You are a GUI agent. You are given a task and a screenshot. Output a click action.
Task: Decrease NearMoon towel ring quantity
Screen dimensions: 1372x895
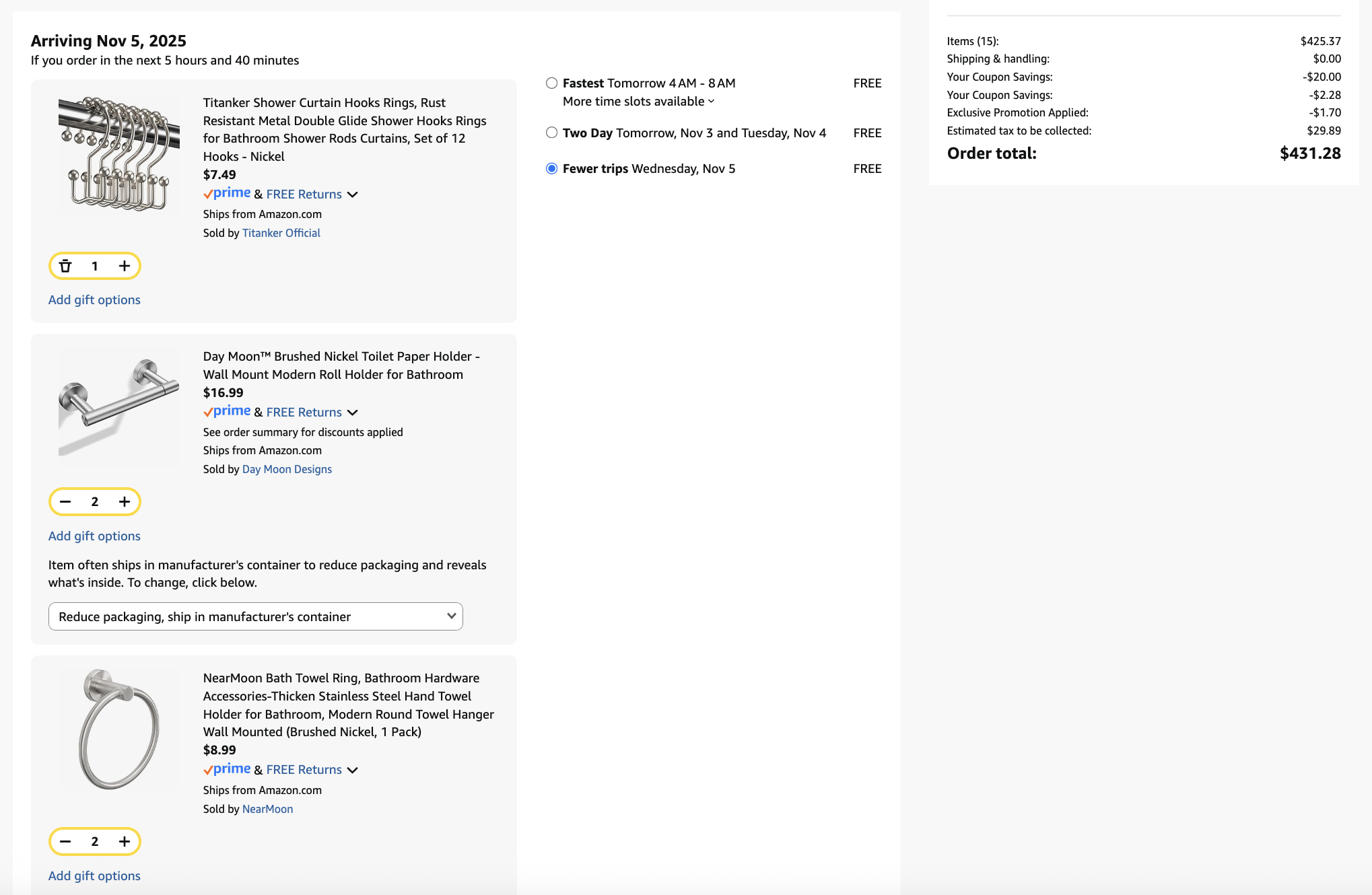[x=65, y=842]
